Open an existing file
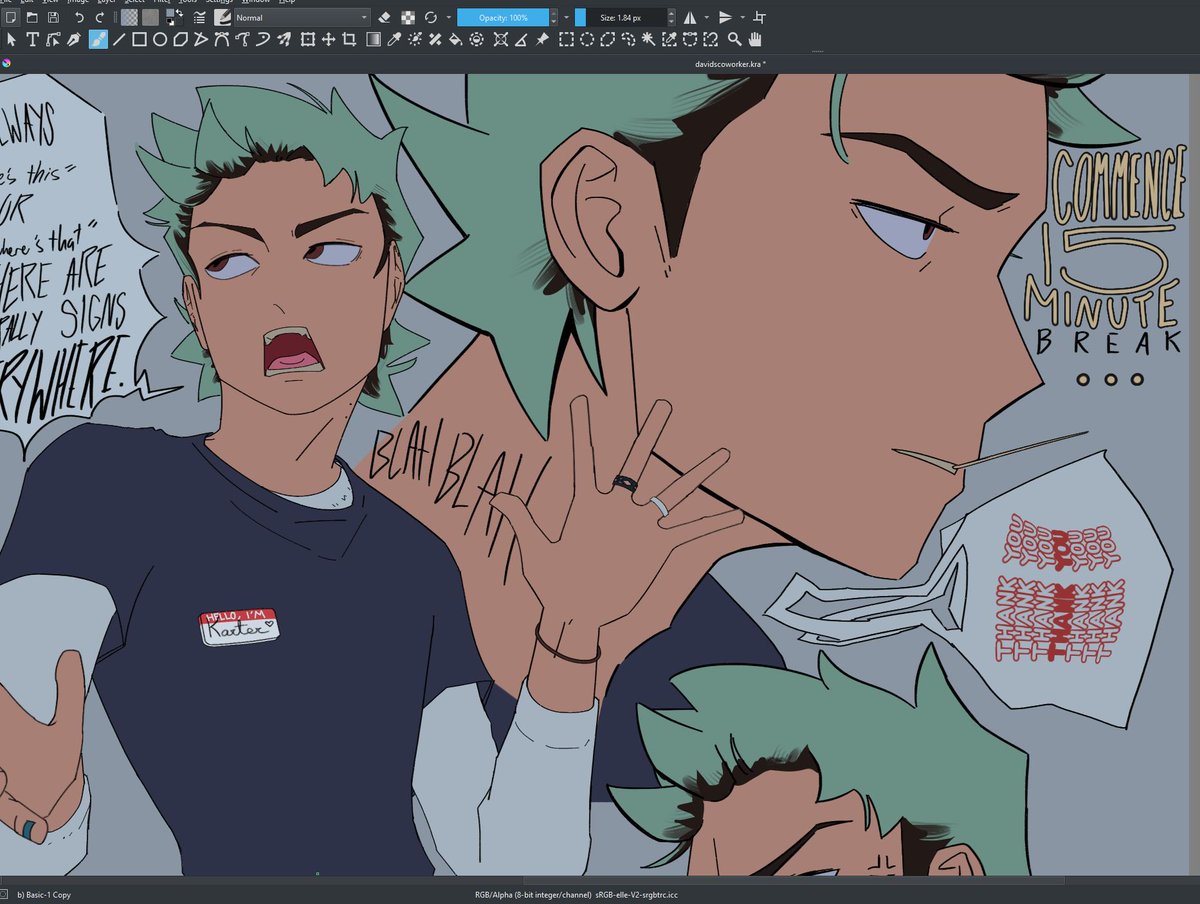The height and width of the screenshot is (904, 1200). point(32,17)
